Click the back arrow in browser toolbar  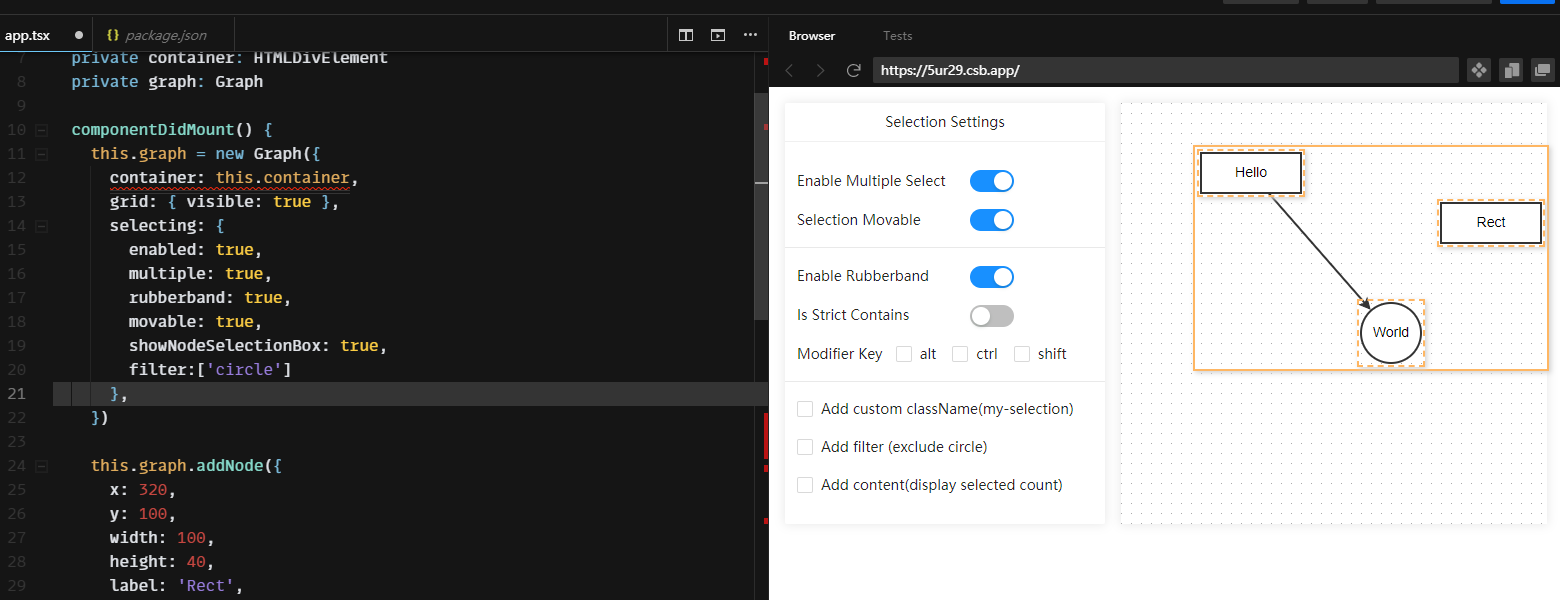pyautogui.click(x=789, y=70)
